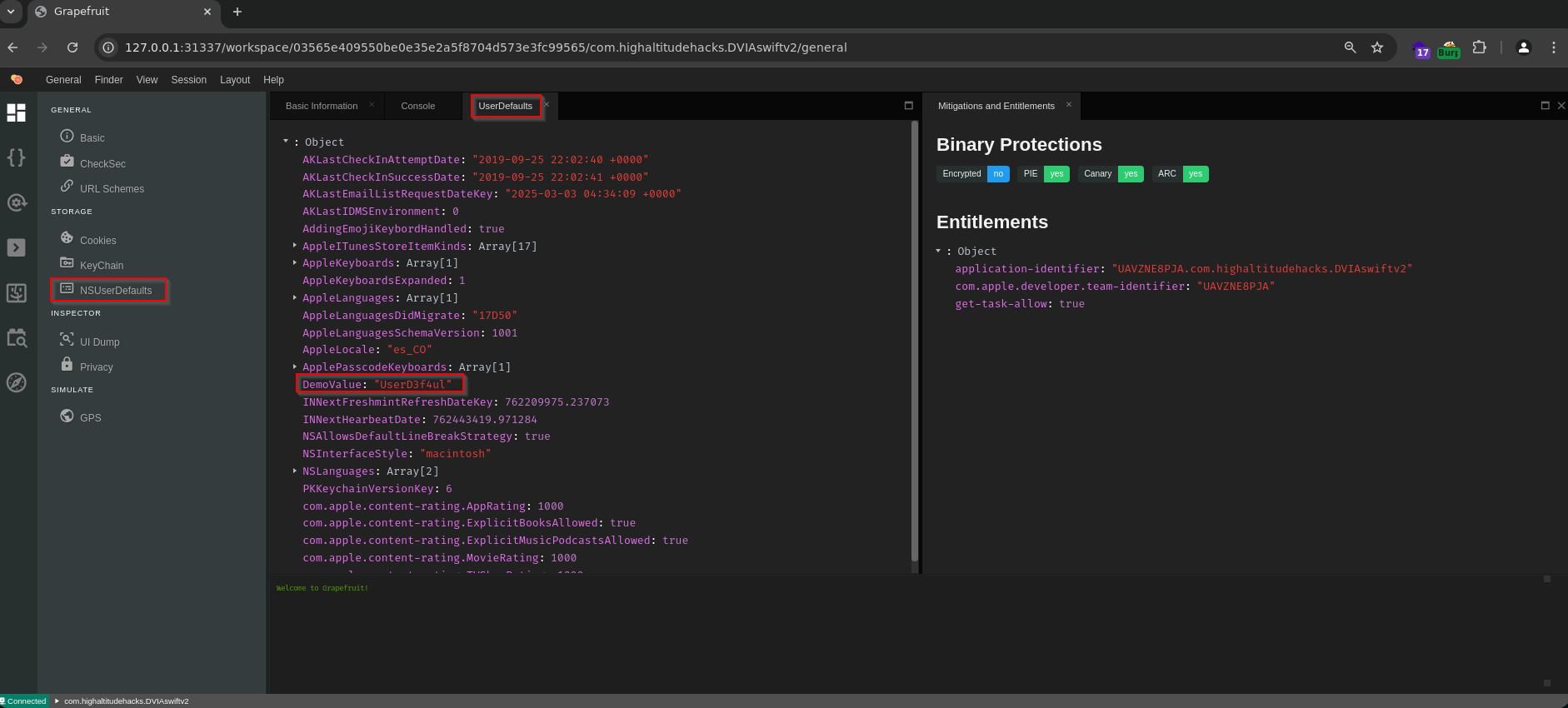Expand the AppleKeyboards array

[295, 263]
